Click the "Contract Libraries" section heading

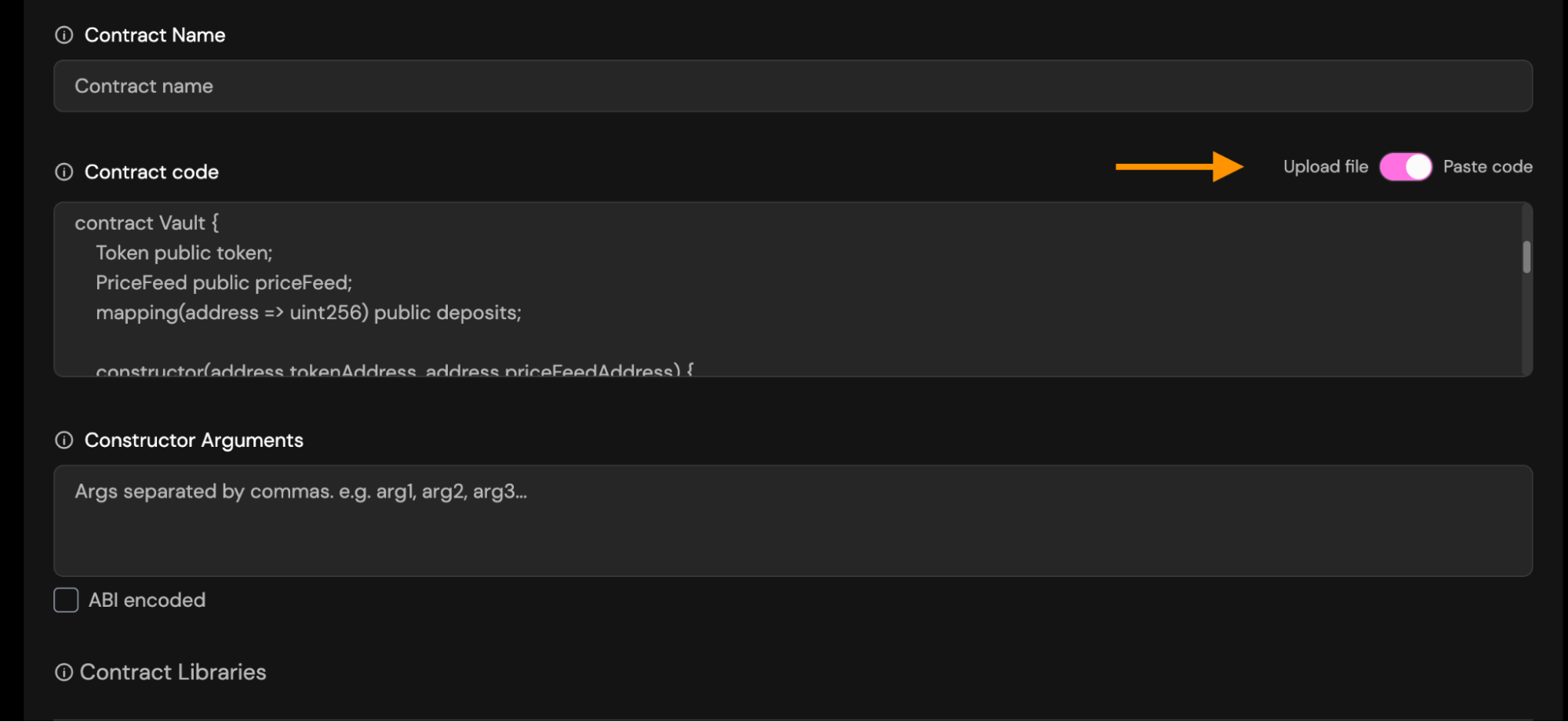pyautogui.click(x=173, y=673)
